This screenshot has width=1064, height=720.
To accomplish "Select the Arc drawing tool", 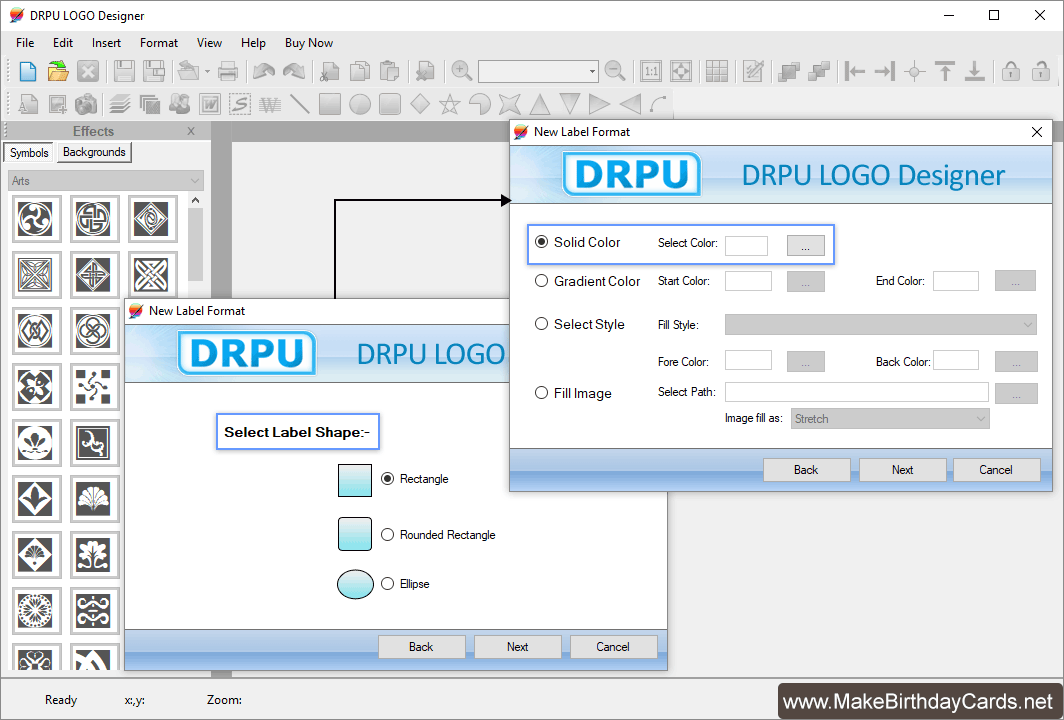I will click(x=658, y=104).
